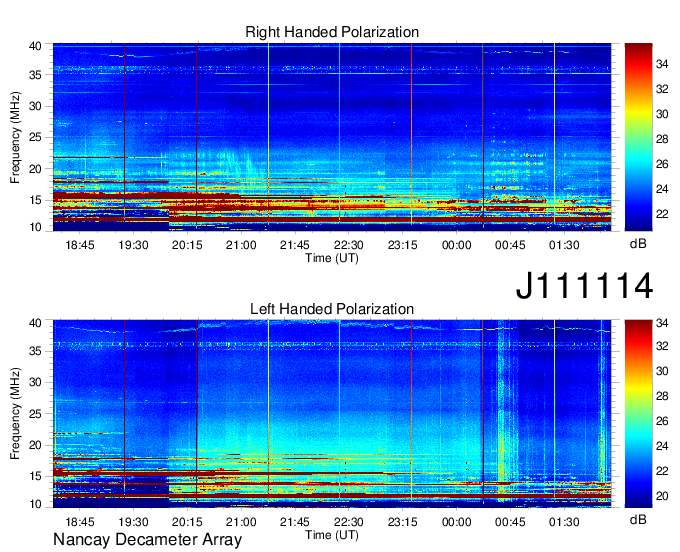Click "Time (UT)" label under the left-handed plot

[332, 535]
